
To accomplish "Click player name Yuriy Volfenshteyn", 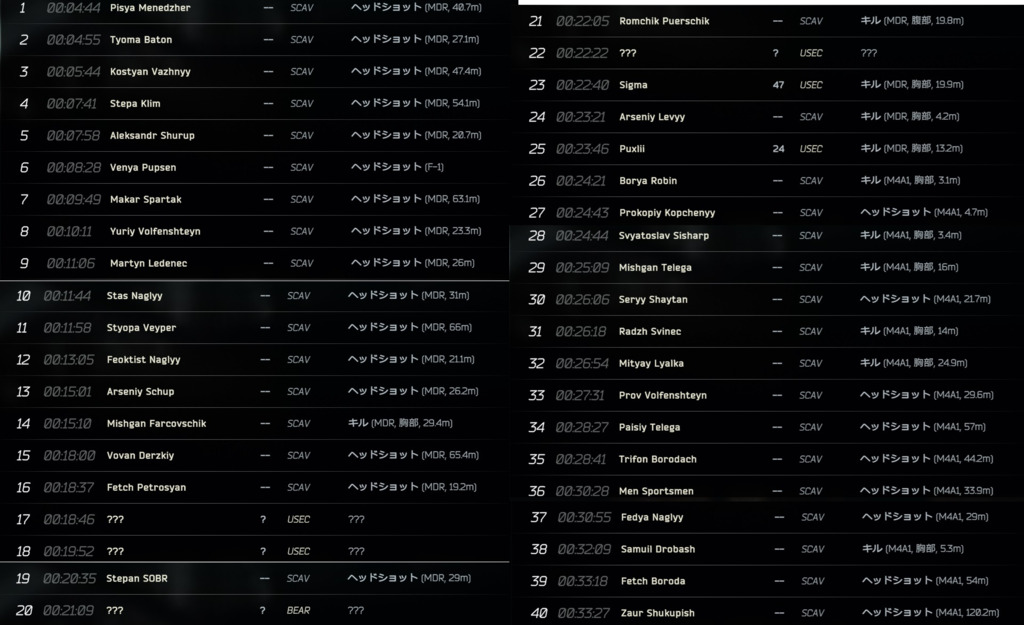I will click(155, 231).
